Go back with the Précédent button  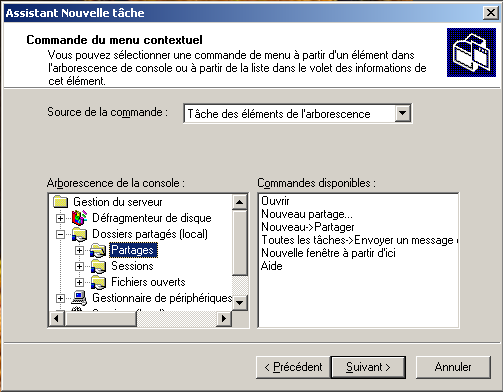(x=293, y=367)
